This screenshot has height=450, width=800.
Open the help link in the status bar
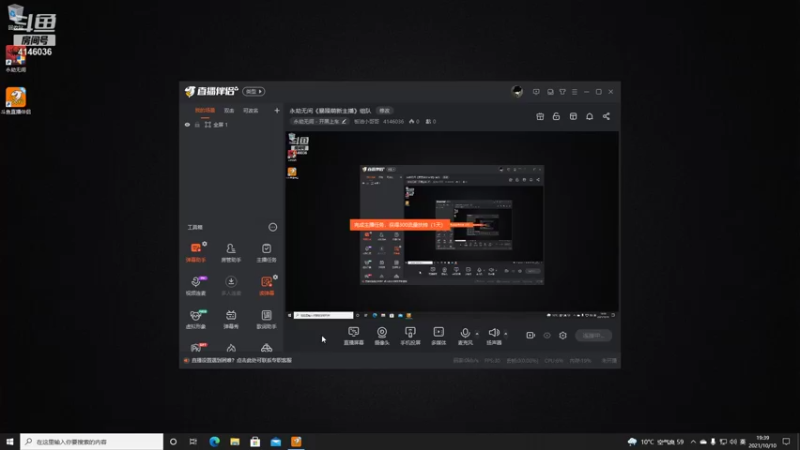pos(241,360)
